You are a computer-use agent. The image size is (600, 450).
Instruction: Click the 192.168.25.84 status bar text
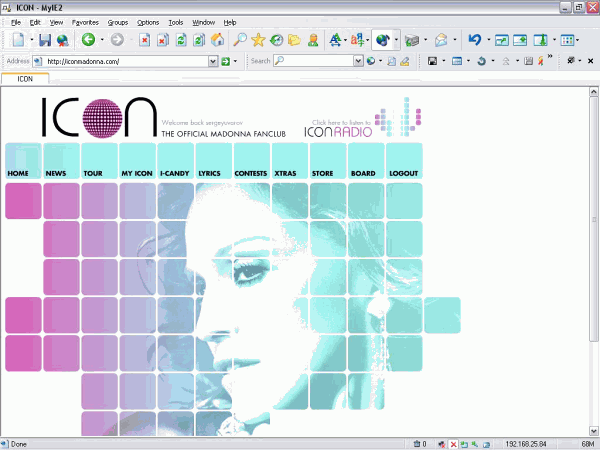(x=526, y=444)
